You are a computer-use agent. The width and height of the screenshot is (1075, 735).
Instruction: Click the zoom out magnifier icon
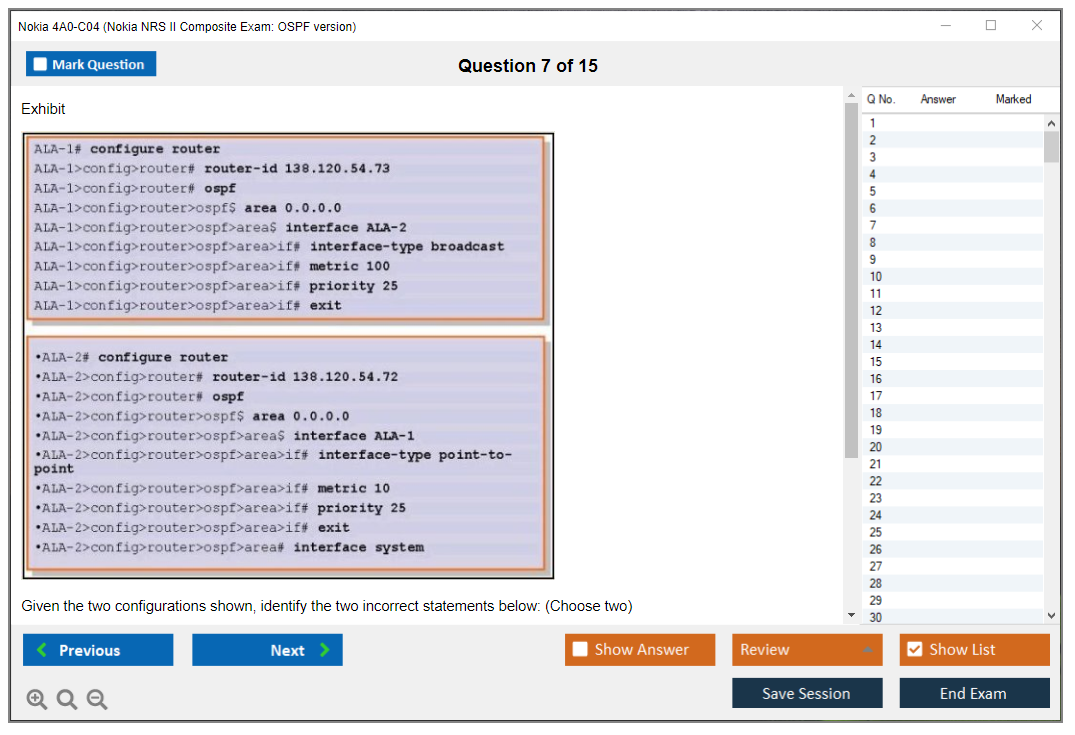[x=97, y=700]
